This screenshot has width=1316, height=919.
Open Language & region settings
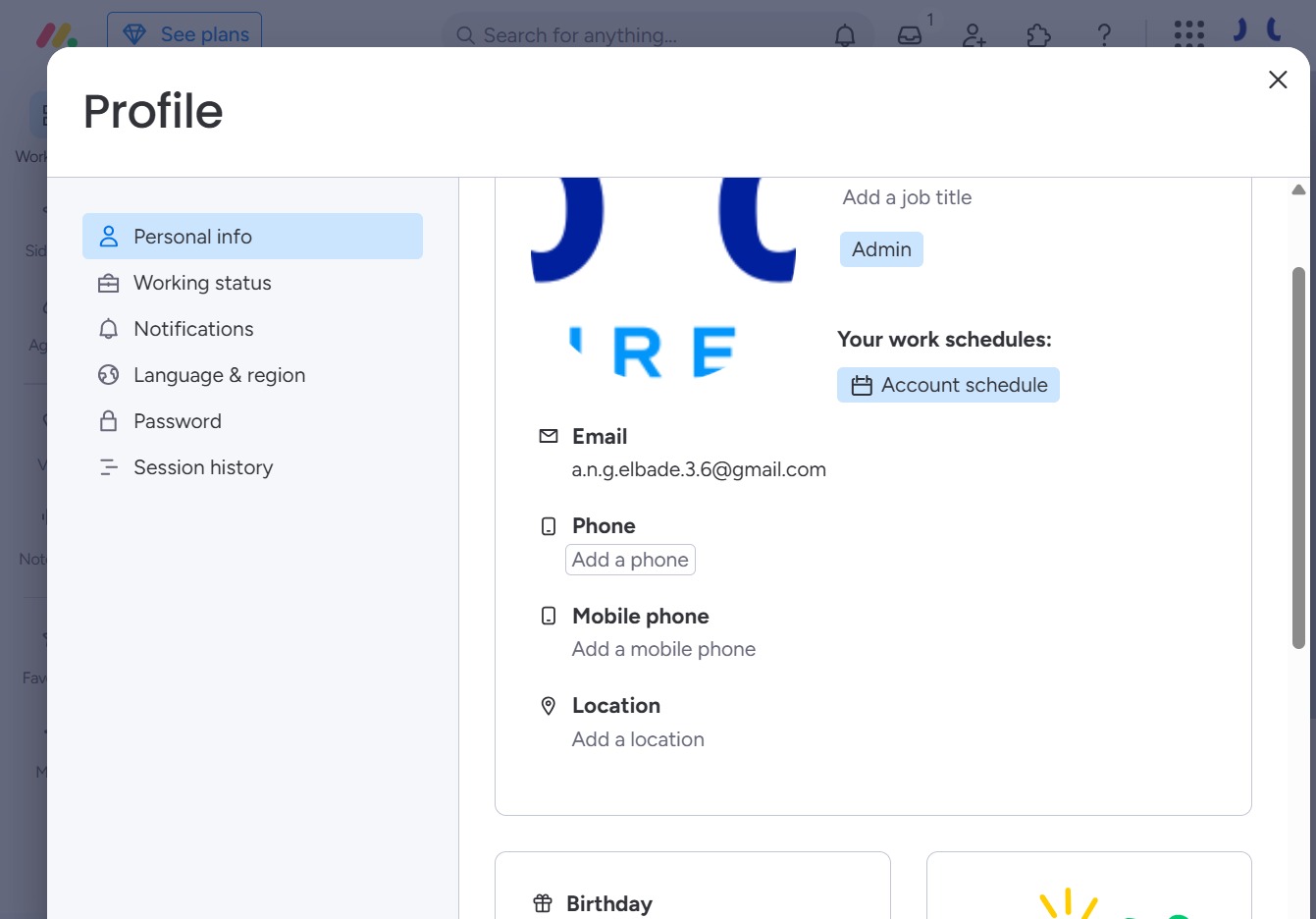click(252, 375)
